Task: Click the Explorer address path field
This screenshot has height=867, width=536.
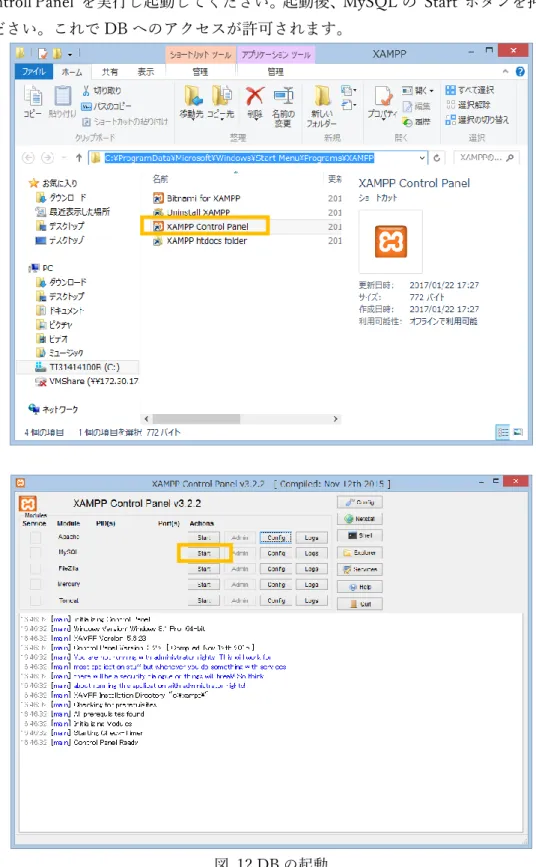Action: pyautogui.click(x=256, y=158)
